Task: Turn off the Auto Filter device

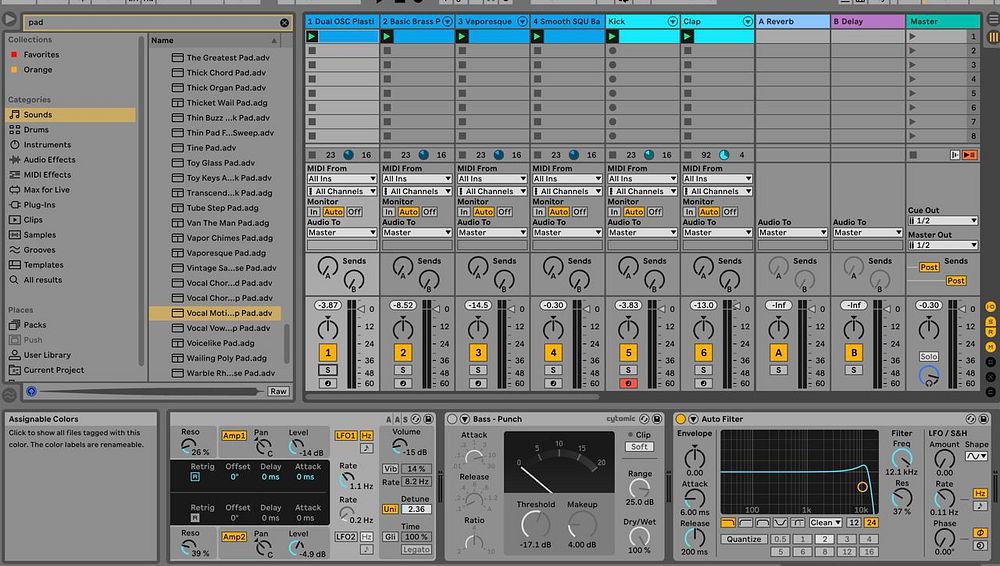Action: (681, 419)
